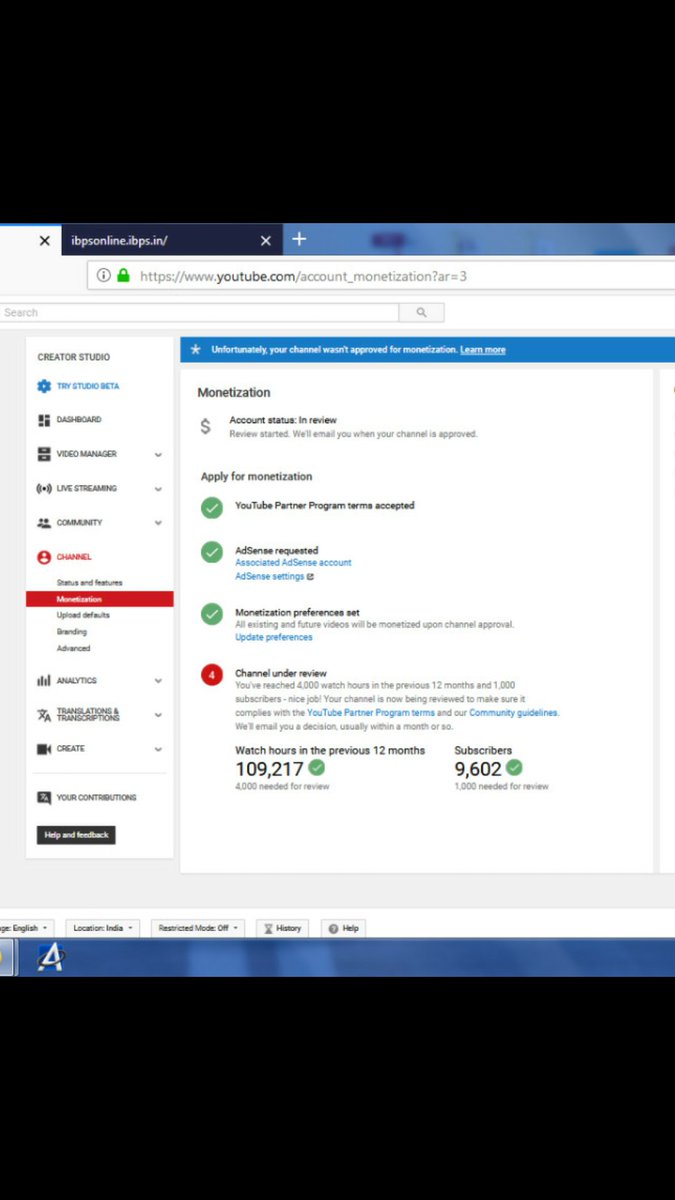Click the external link icon beside AdSense settings
Image resolution: width=675 pixels, height=1200 pixels.
coord(310,577)
